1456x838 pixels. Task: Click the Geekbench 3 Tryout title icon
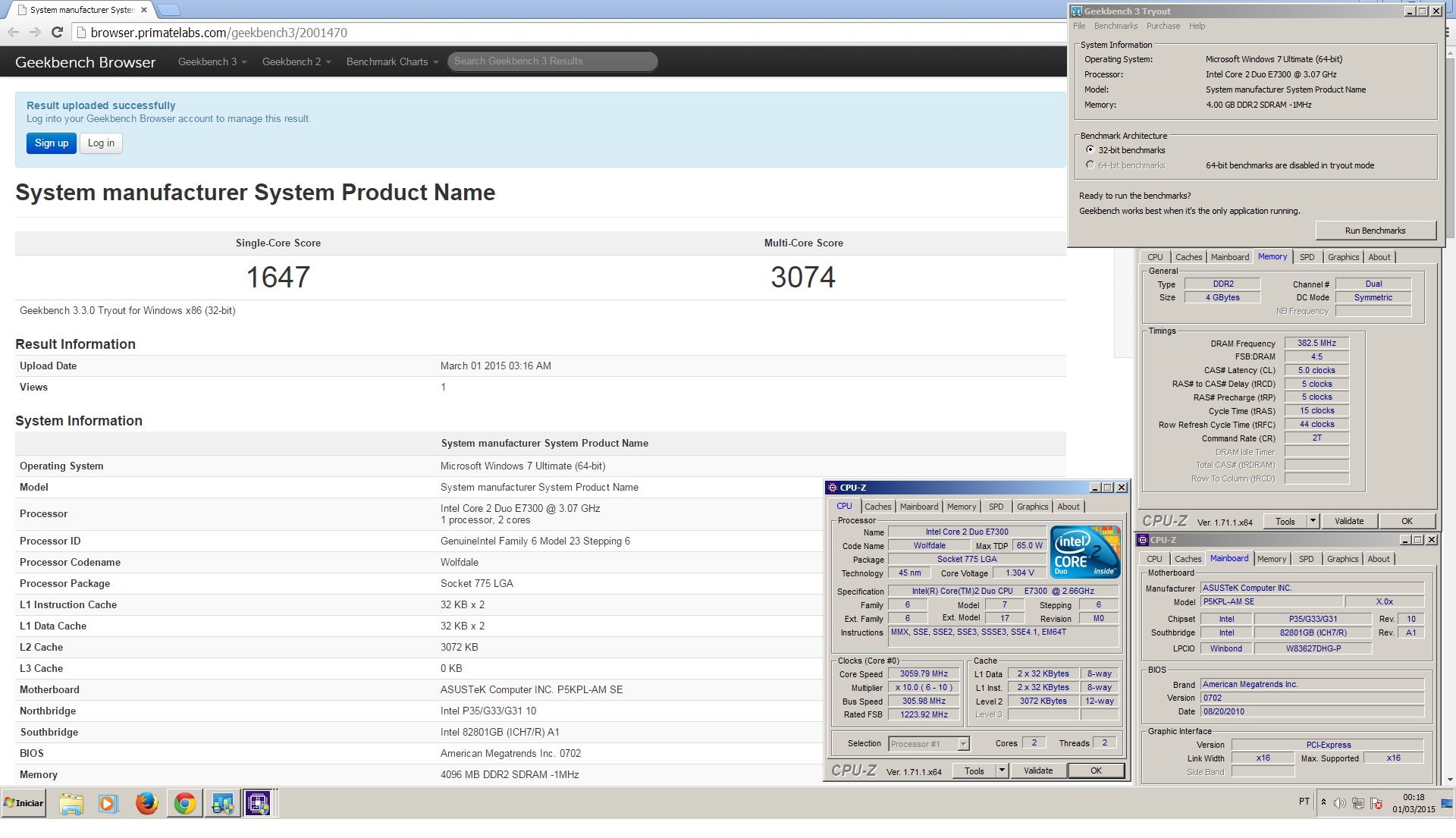coord(1076,11)
